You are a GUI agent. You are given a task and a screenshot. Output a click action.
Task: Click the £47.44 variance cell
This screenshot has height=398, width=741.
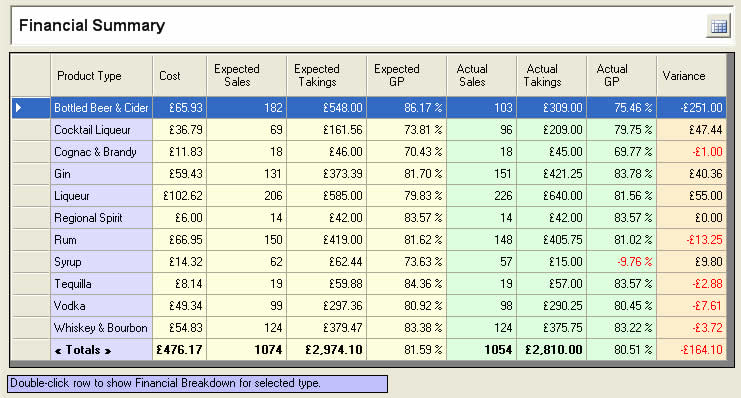pos(691,130)
